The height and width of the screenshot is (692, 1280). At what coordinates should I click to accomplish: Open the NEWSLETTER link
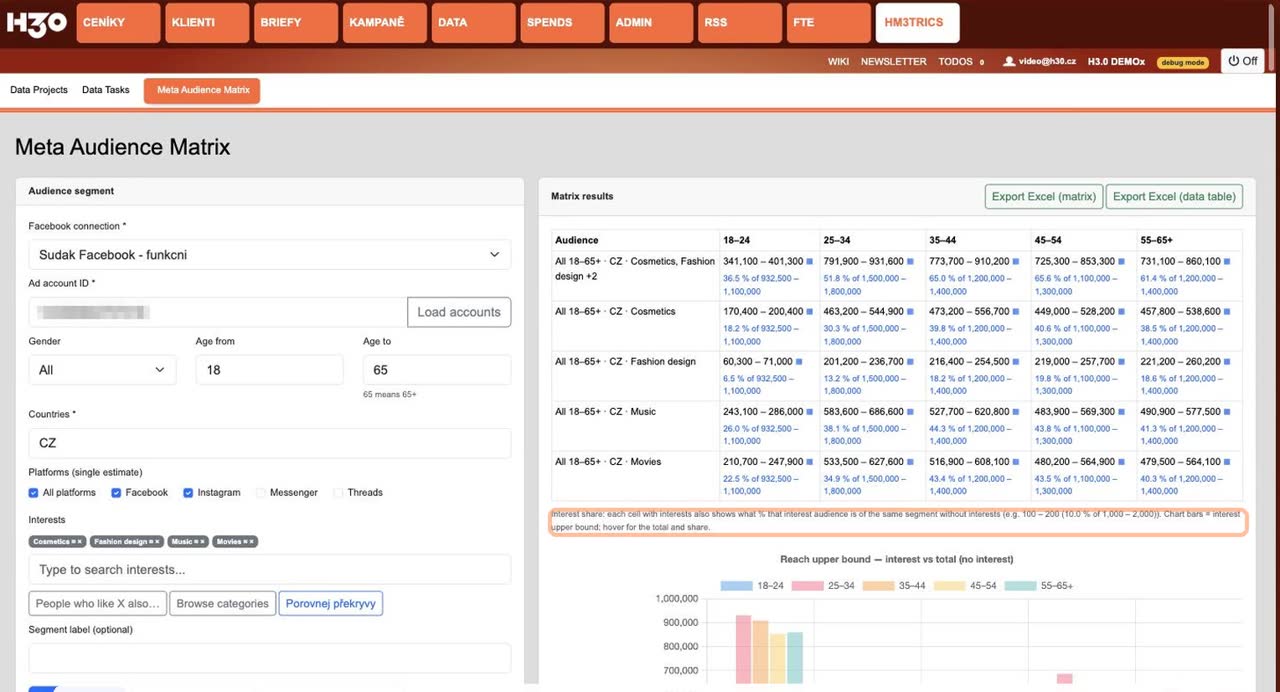[x=894, y=62]
